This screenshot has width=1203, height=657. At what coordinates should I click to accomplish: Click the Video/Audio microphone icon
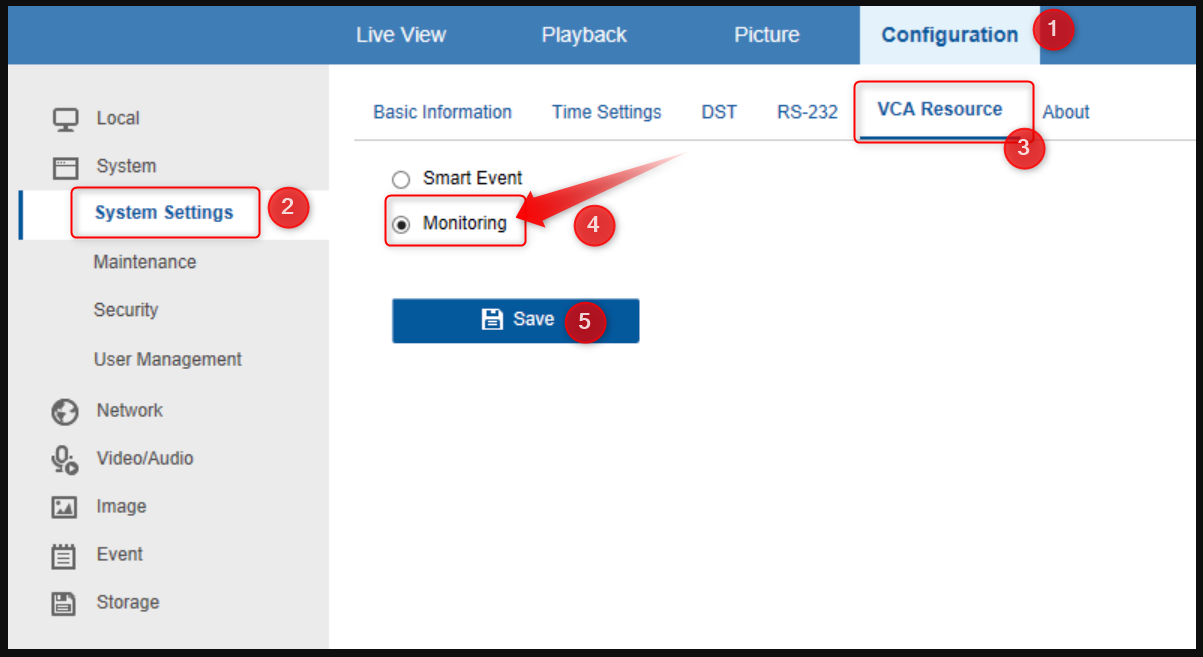click(65, 459)
